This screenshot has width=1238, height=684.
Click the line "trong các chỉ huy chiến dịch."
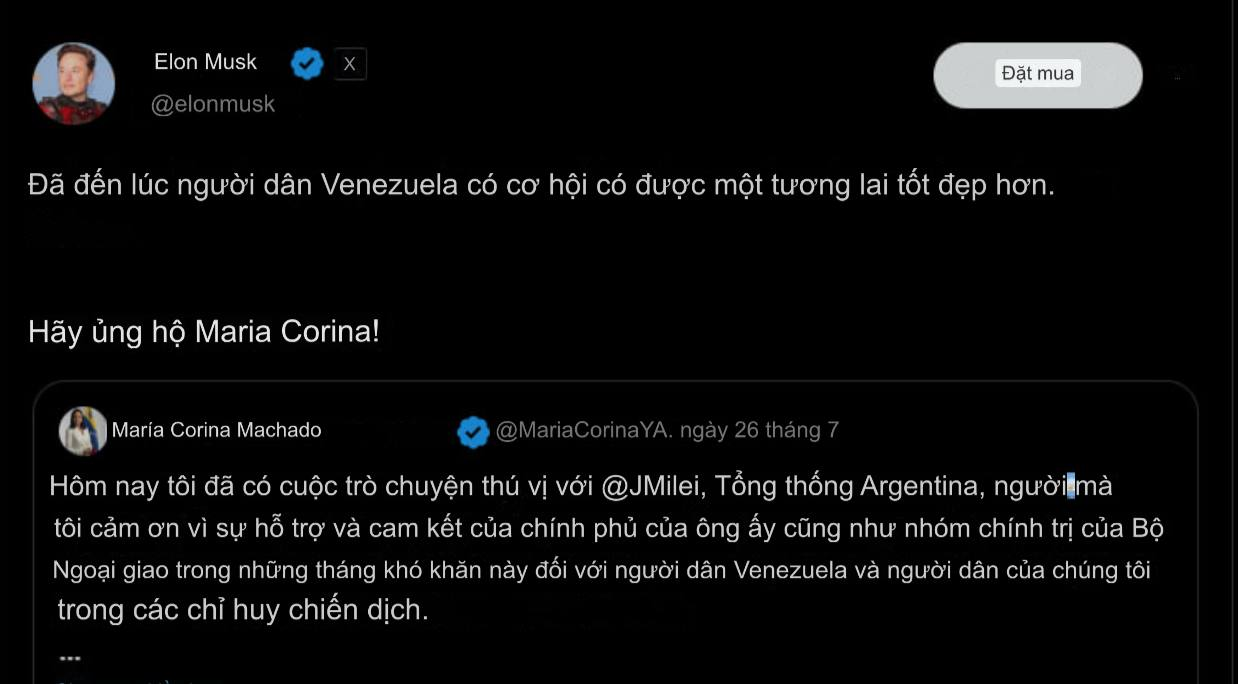pyautogui.click(x=243, y=610)
